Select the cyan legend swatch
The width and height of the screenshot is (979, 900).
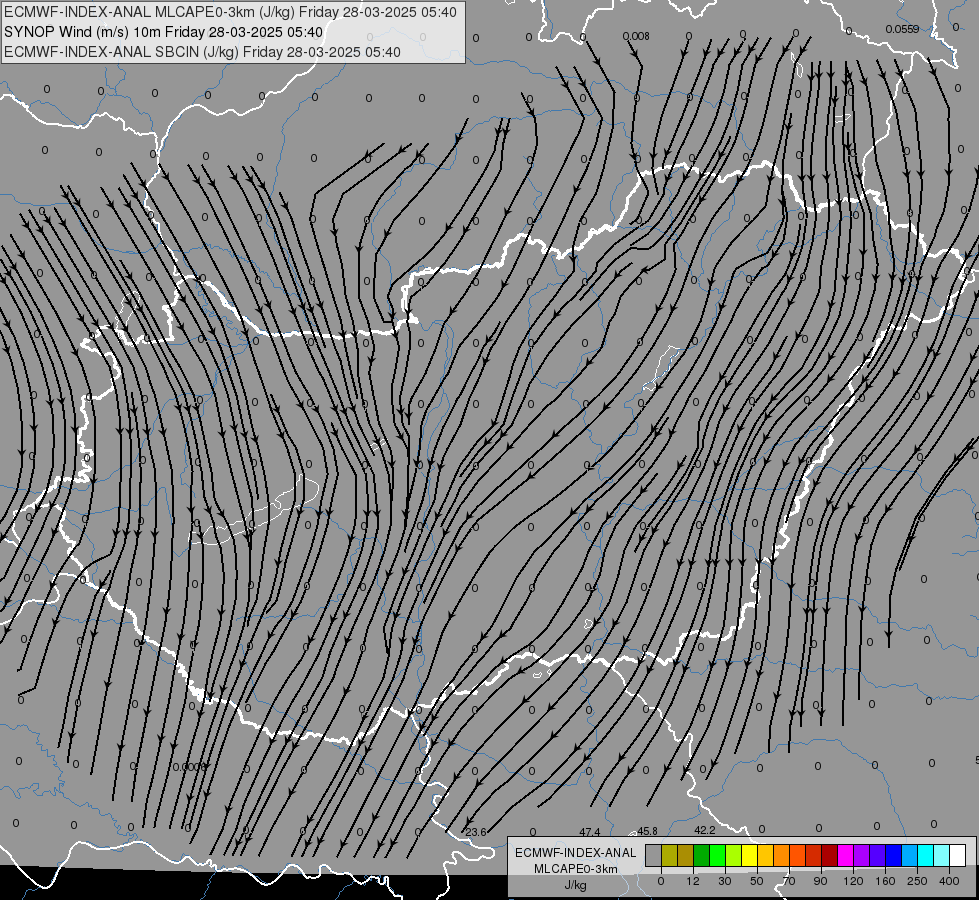coord(925,855)
